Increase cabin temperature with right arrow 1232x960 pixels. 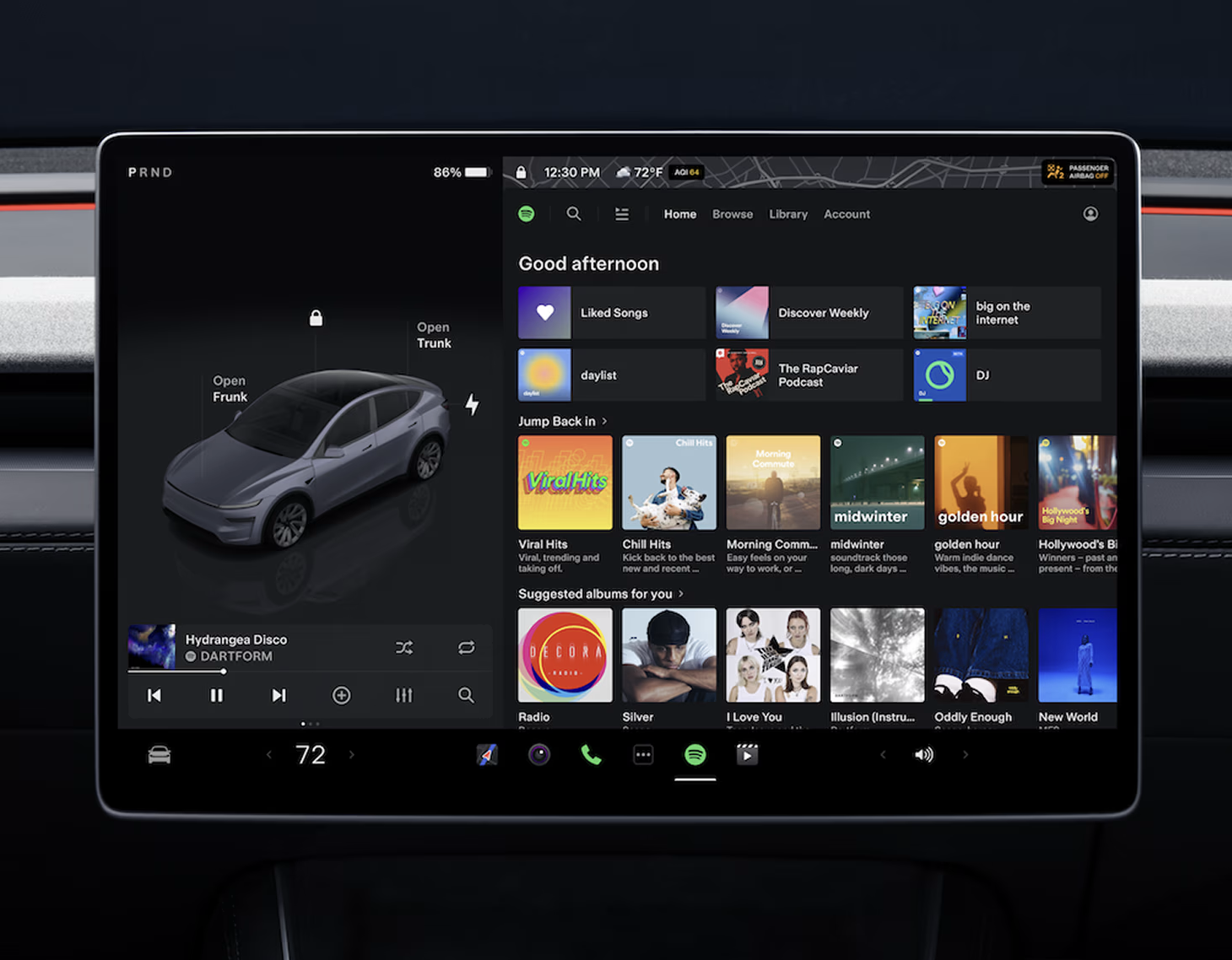click(352, 754)
